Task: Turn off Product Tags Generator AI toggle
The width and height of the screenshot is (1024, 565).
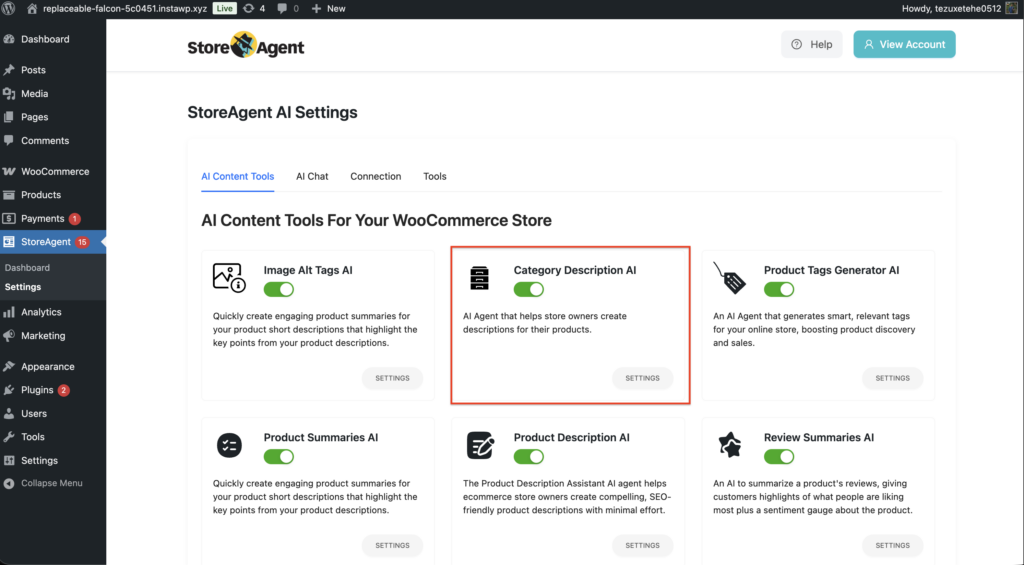Action: pyautogui.click(x=779, y=289)
